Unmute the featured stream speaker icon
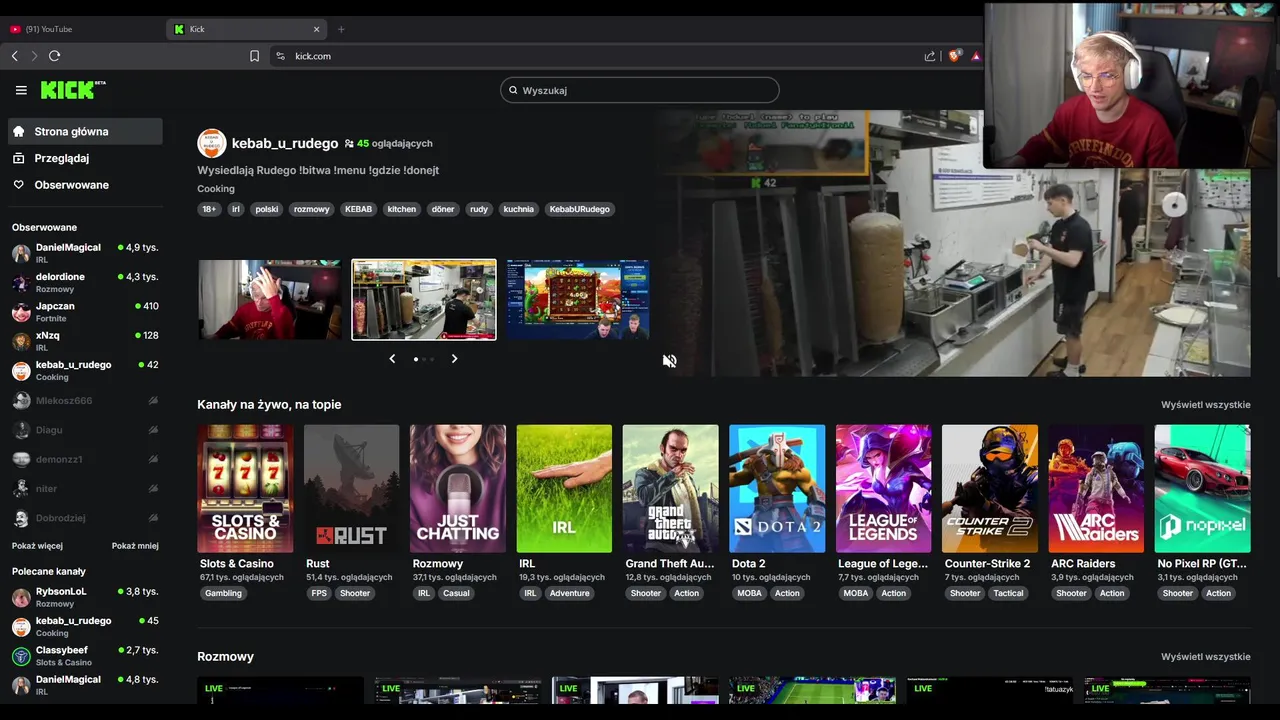Image resolution: width=1280 pixels, height=720 pixels. [x=669, y=361]
